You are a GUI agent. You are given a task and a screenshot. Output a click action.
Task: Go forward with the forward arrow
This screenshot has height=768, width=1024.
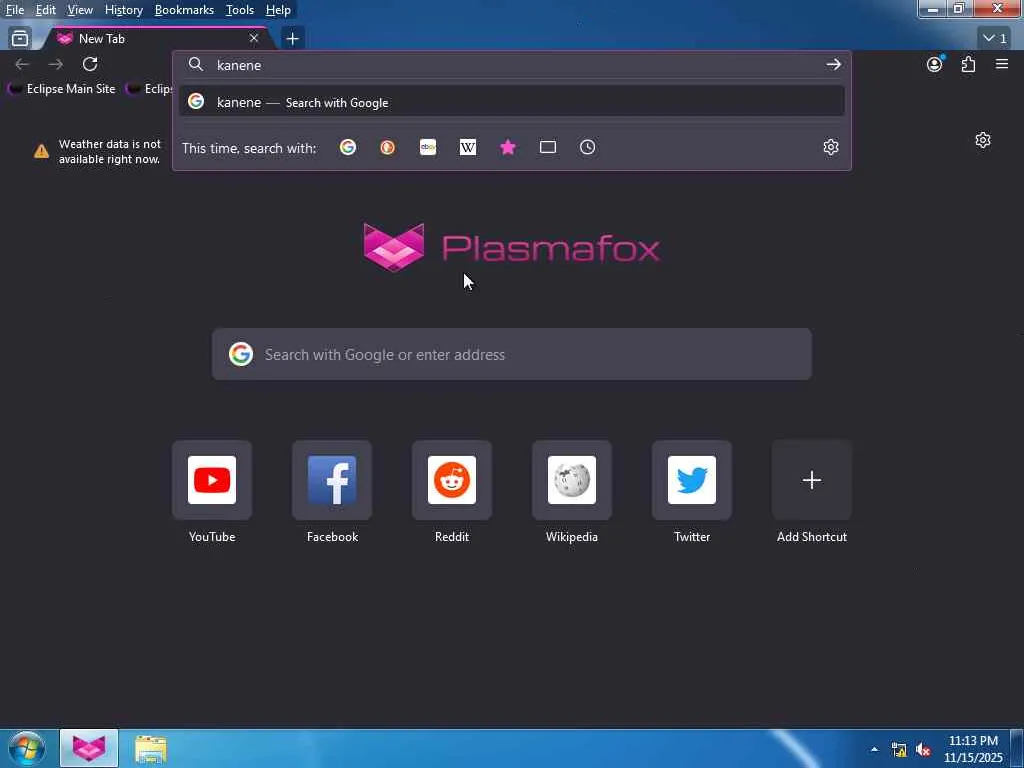point(56,64)
